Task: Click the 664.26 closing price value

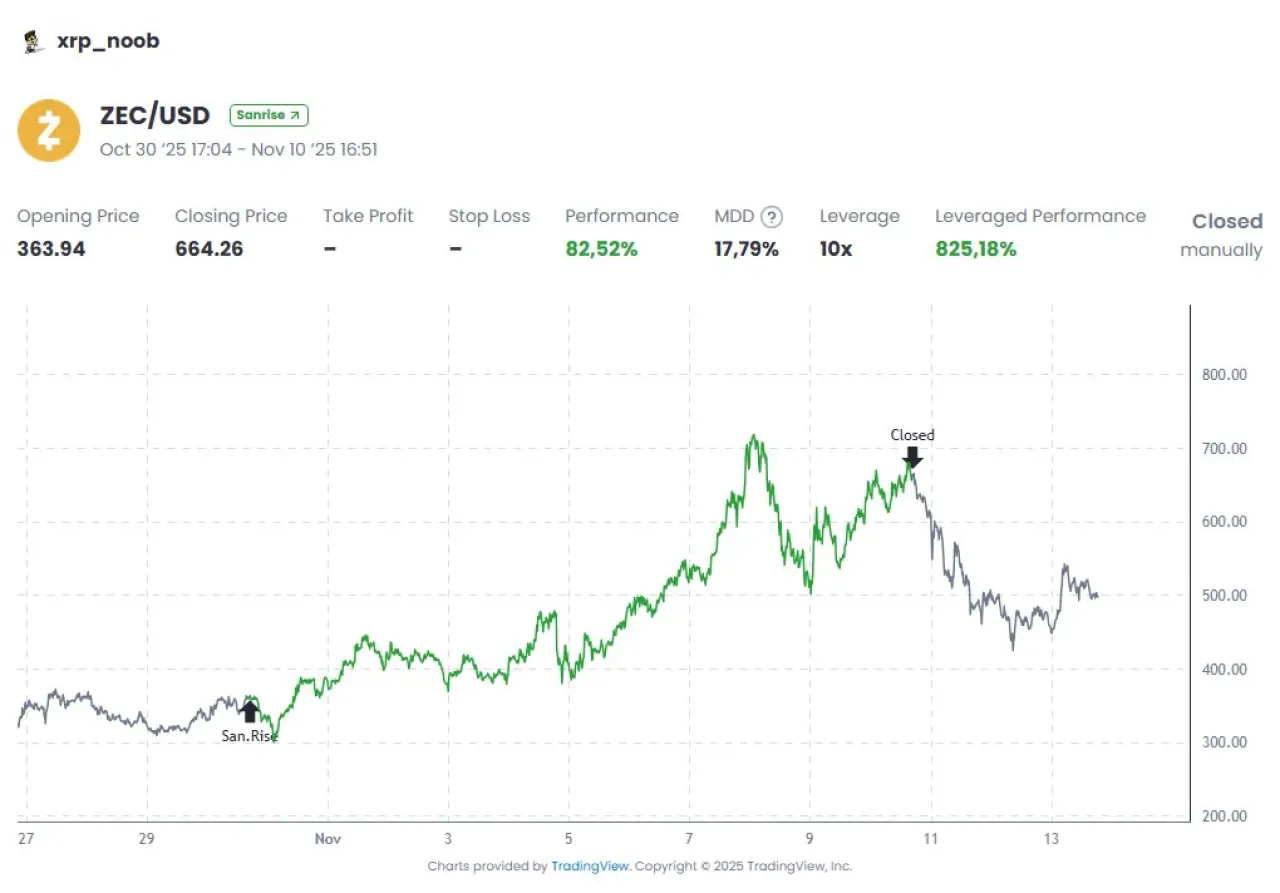Action: 209,250
